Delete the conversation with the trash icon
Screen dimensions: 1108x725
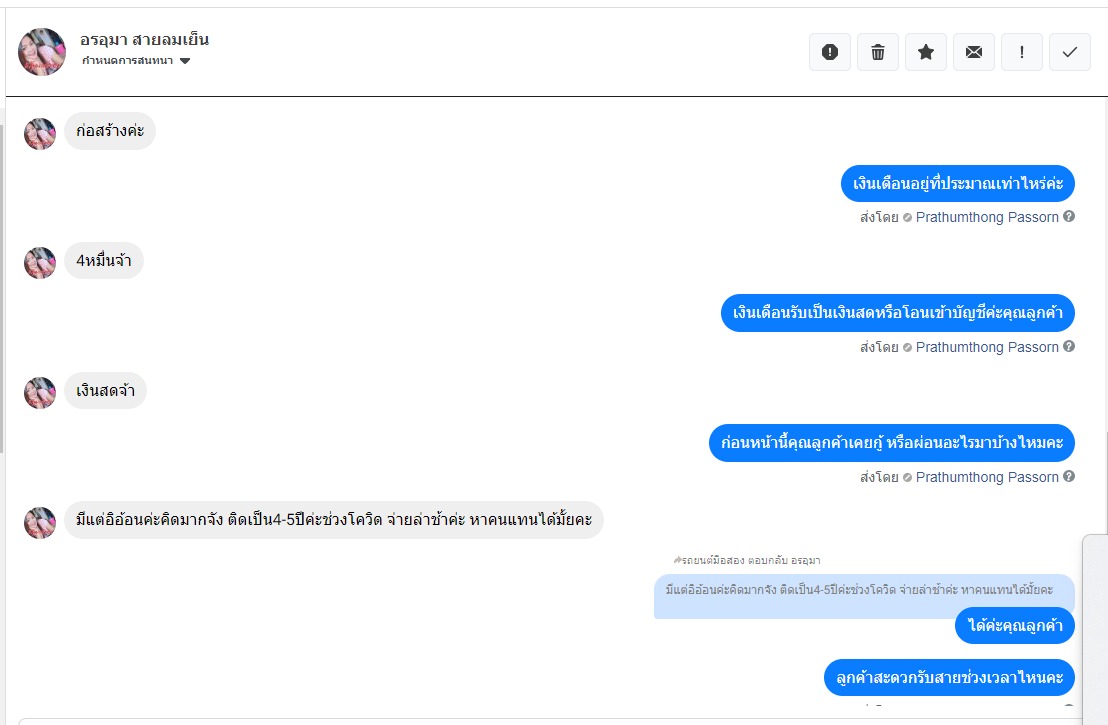878,52
